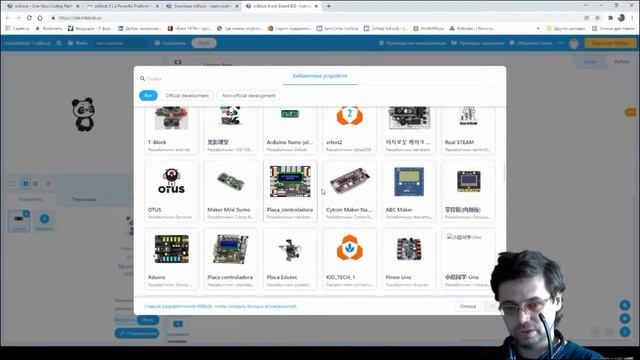This screenshot has height=360, width=640.
Task: Select the vrbot2 device with orange logo
Action: (x=349, y=130)
